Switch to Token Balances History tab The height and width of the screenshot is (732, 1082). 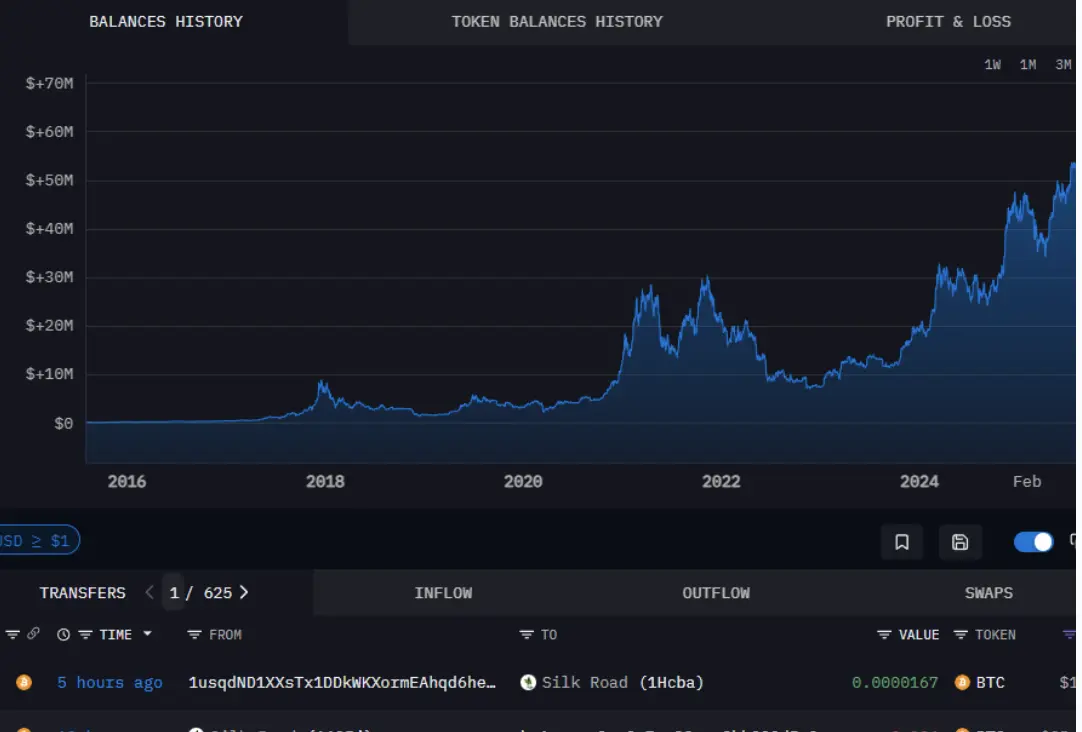click(x=556, y=21)
